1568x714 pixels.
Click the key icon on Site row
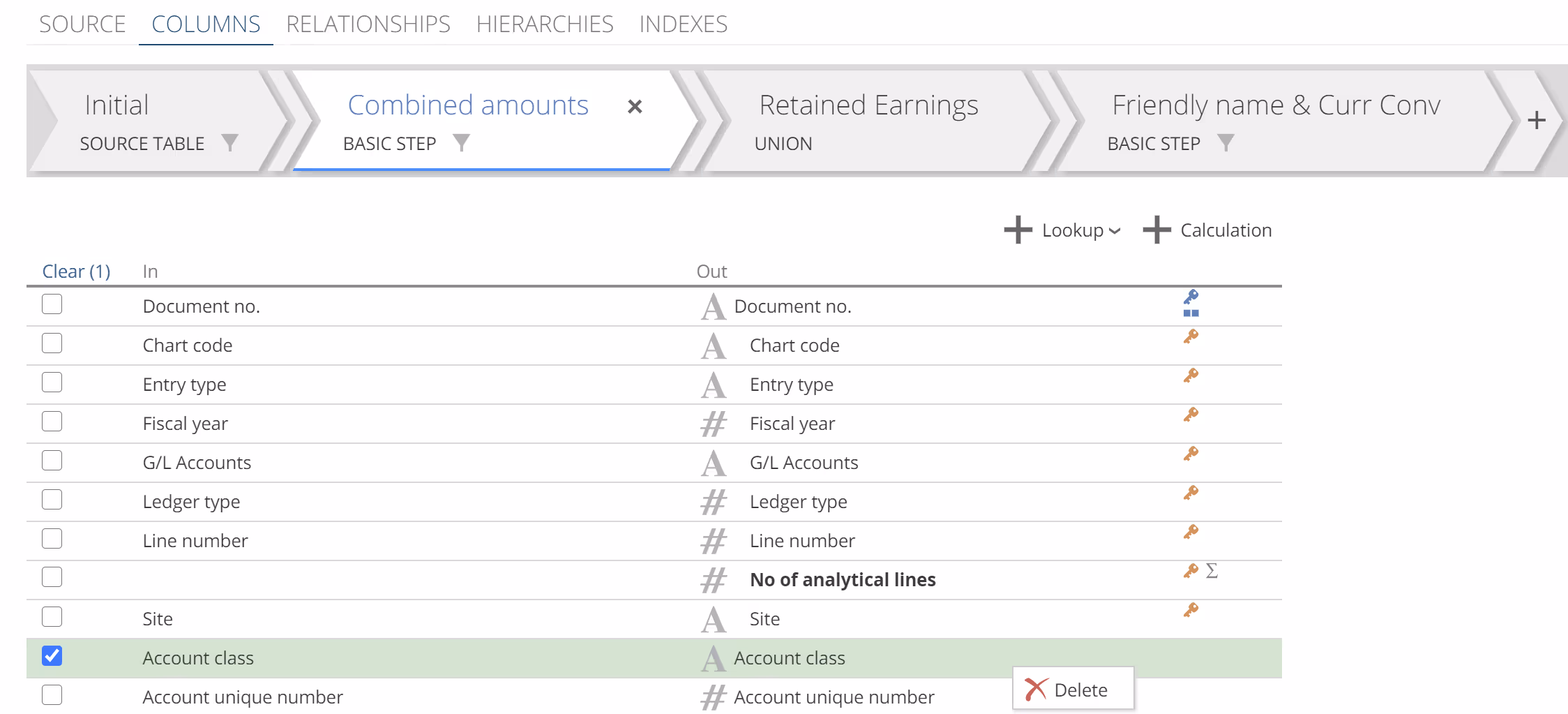pyautogui.click(x=1191, y=611)
